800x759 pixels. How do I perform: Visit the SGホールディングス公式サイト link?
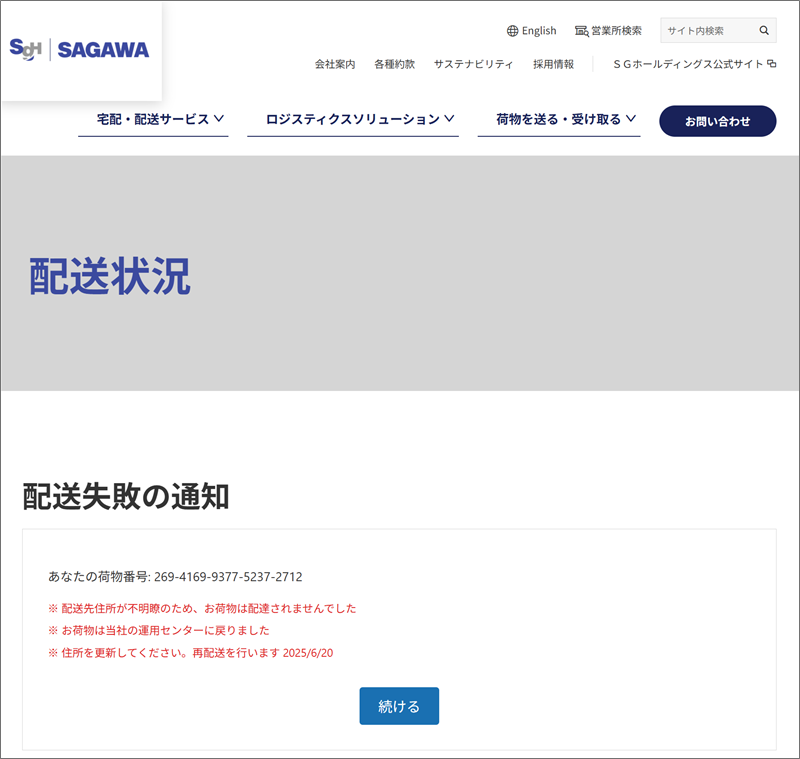tap(688, 64)
